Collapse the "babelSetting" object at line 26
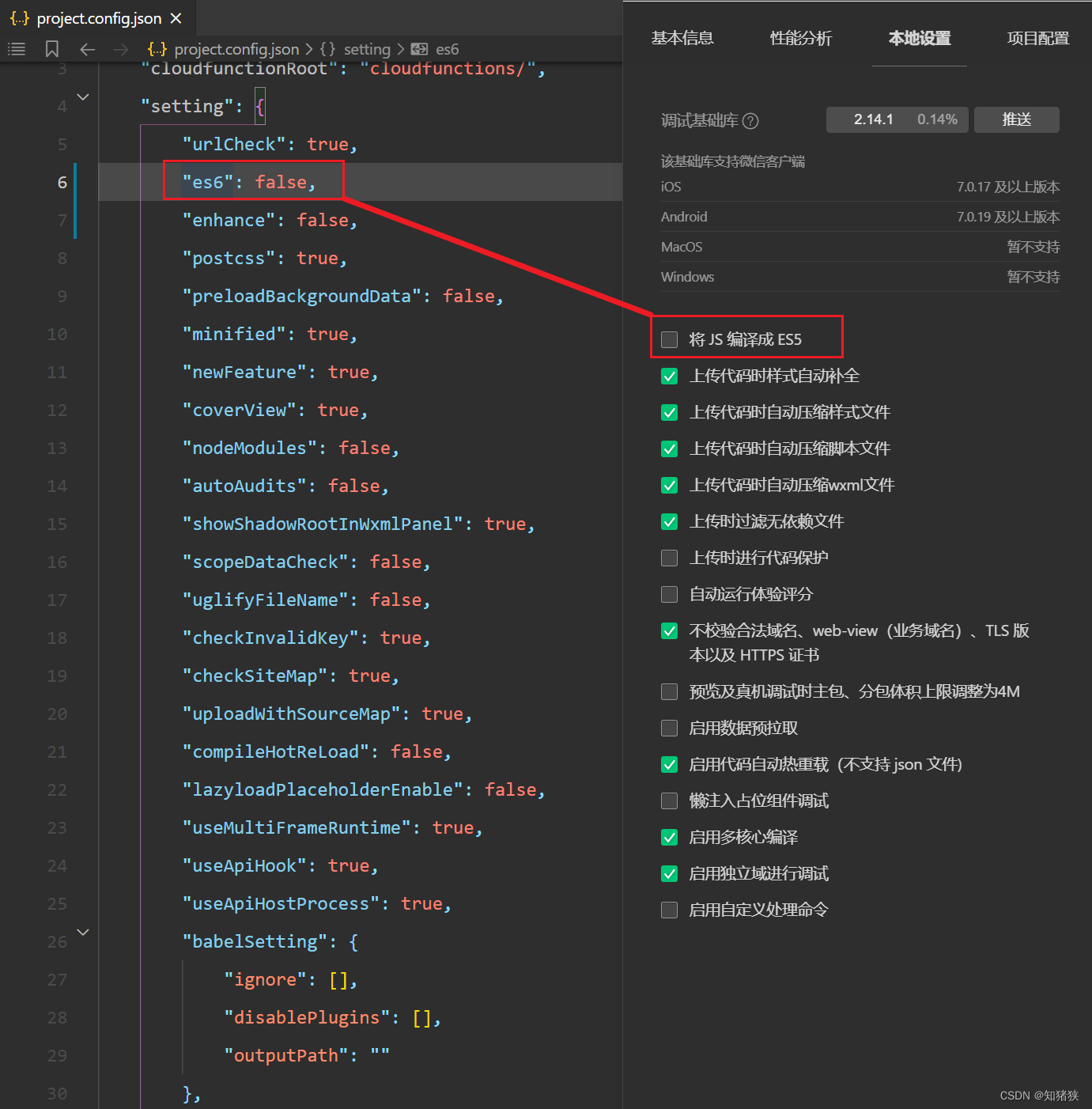The image size is (1092, 1109). (83, 932)
